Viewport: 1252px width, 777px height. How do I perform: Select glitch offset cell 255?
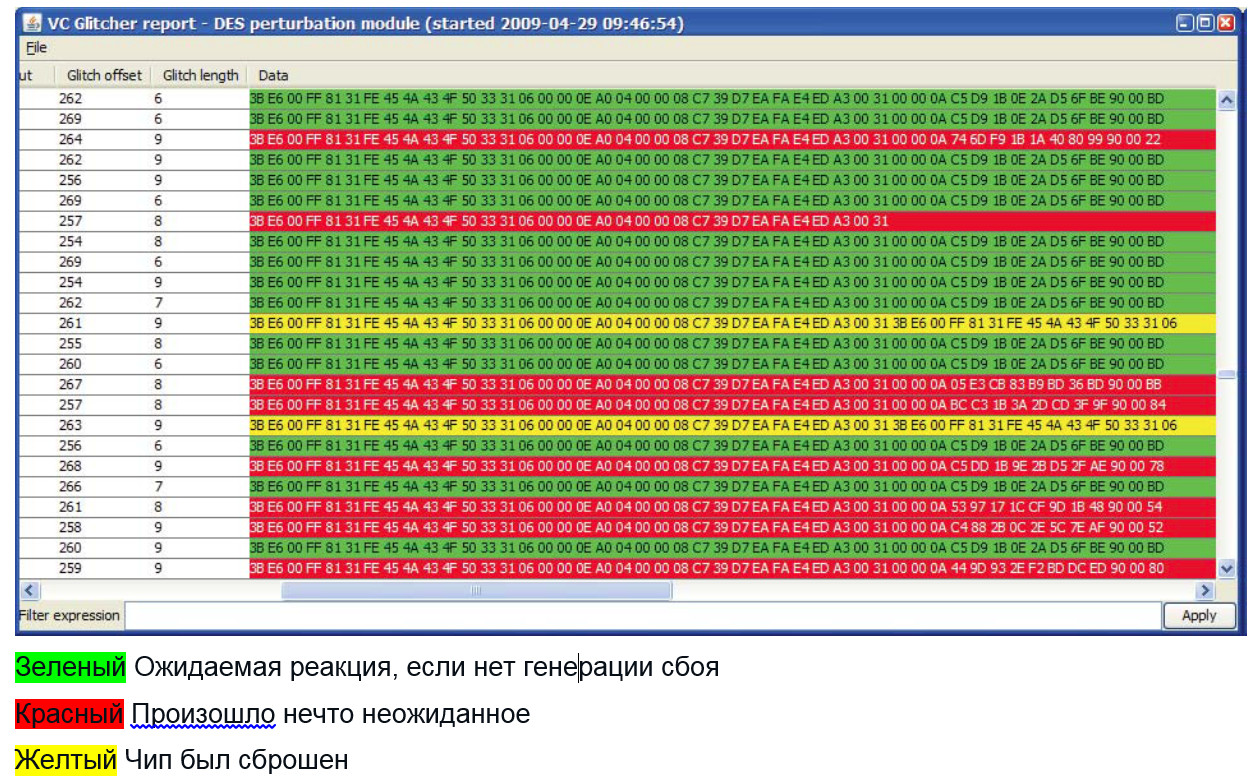coord(71,343)
